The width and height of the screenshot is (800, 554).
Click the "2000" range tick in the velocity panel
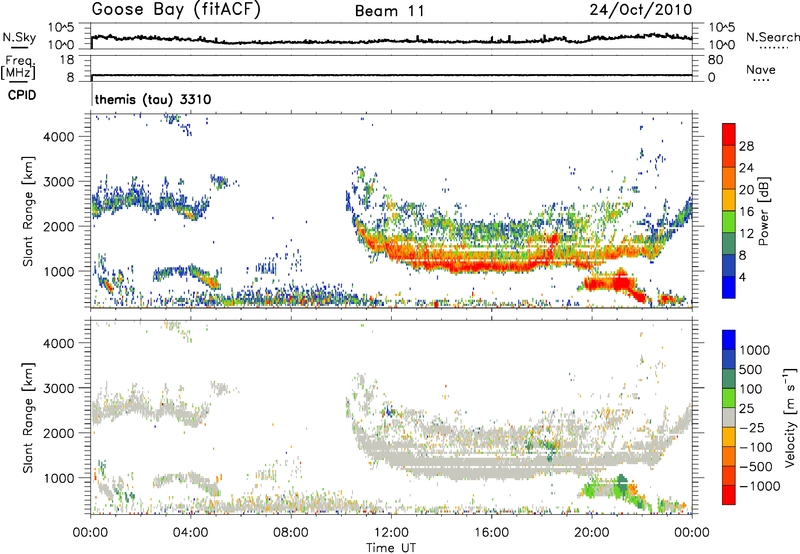[59, 433]
